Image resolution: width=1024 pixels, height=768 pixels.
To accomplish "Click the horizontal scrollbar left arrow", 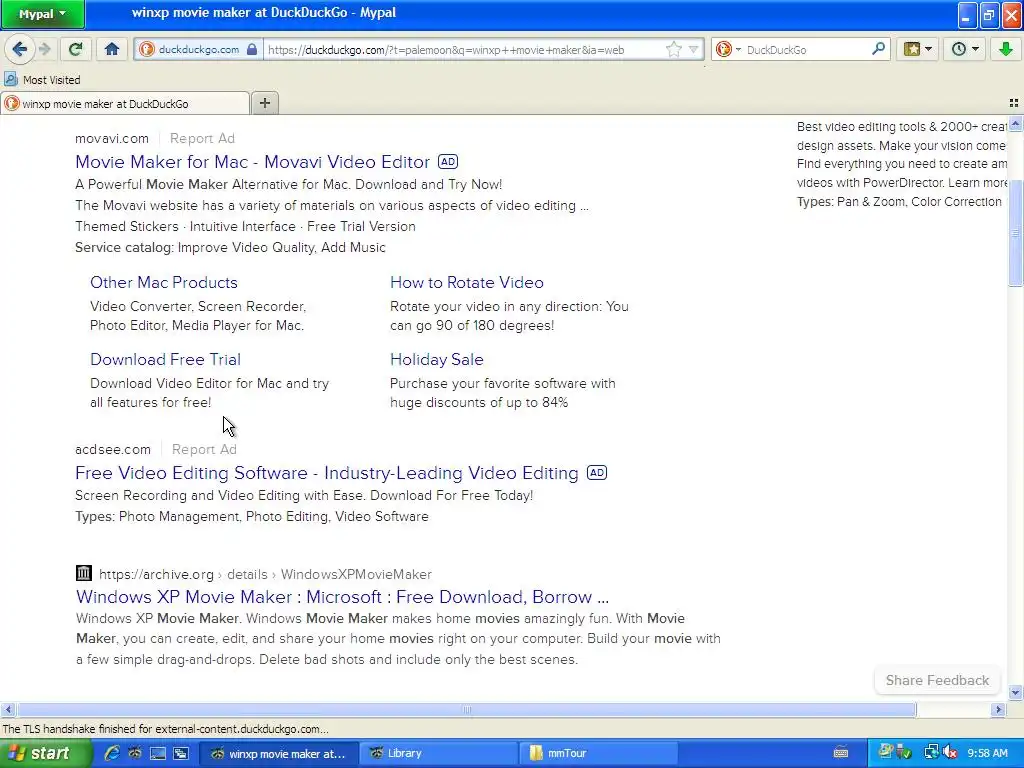I will pos(8,709).
